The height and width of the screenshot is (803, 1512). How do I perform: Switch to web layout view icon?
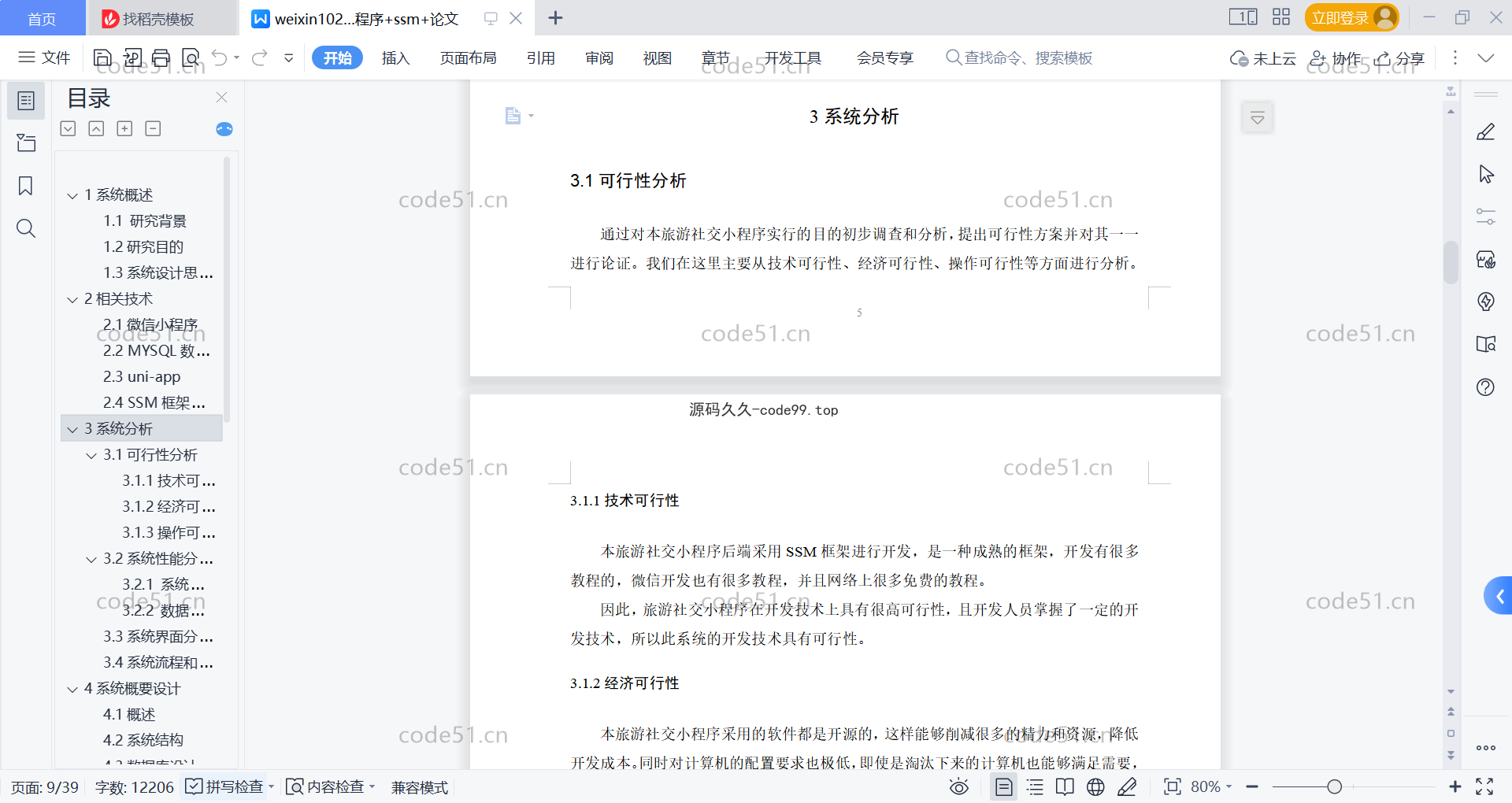1095,786
